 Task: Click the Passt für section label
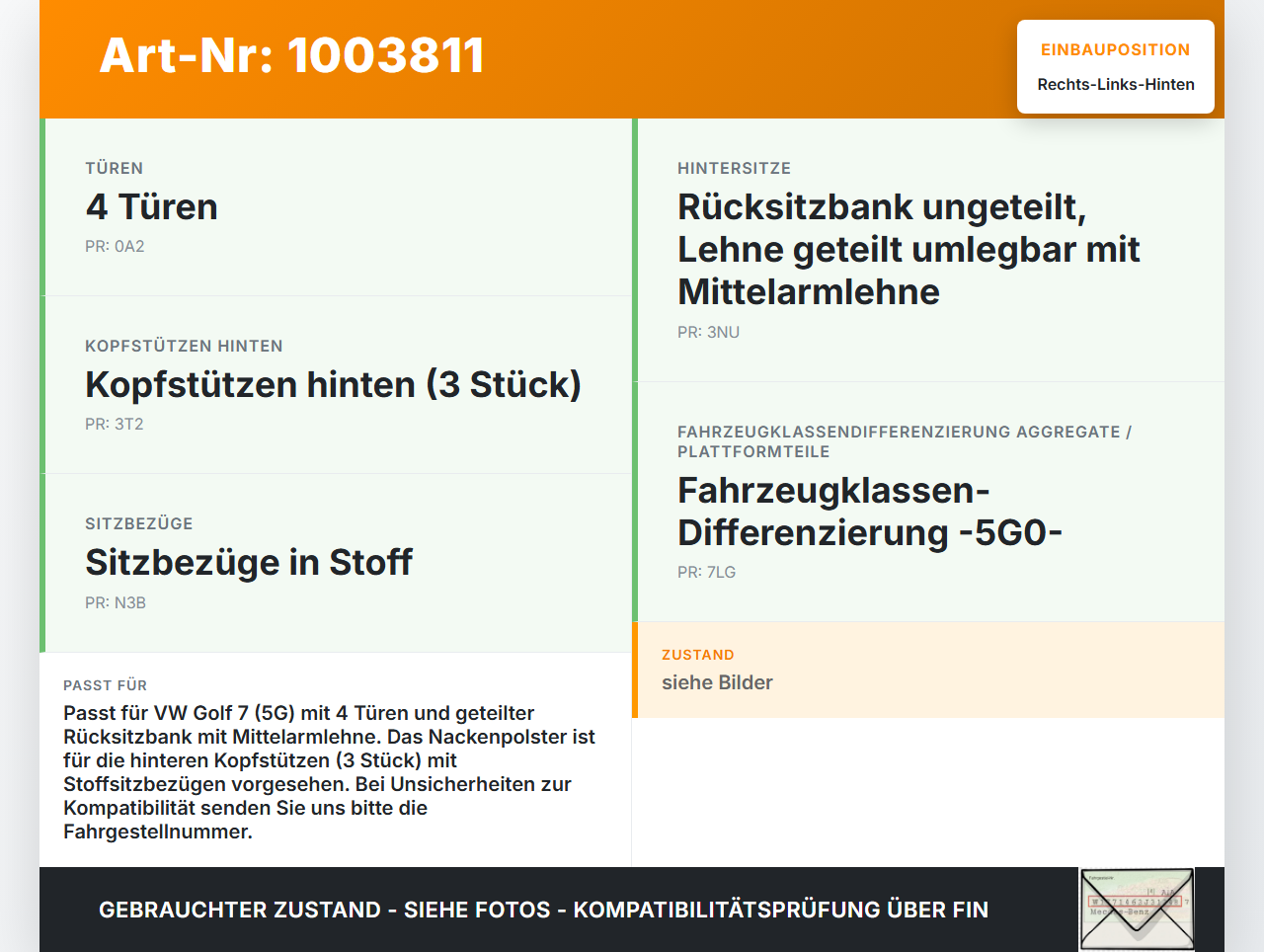coord(105,685)
